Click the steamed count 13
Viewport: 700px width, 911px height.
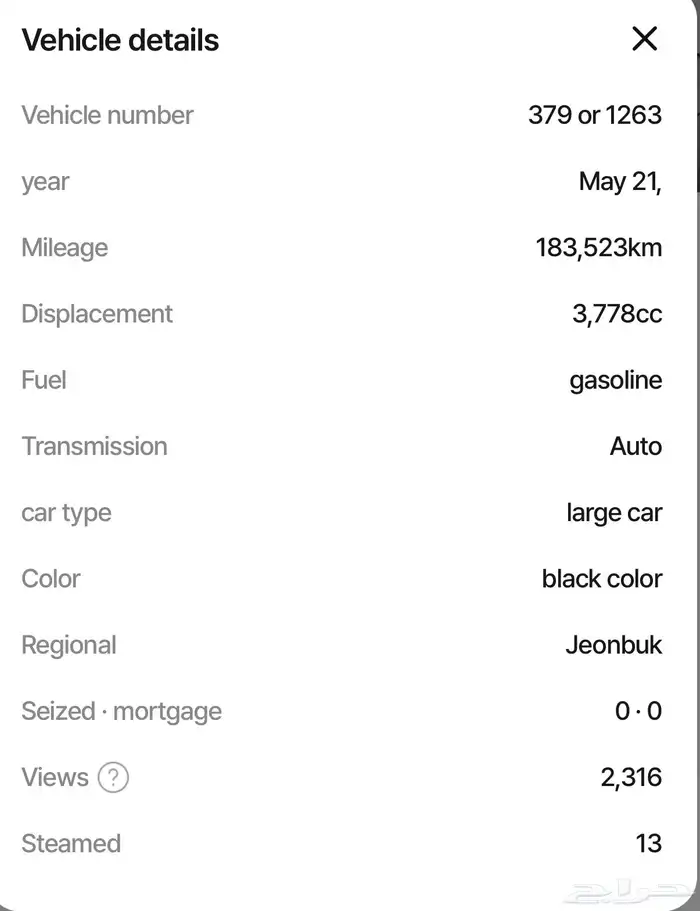tap(649, 844)
